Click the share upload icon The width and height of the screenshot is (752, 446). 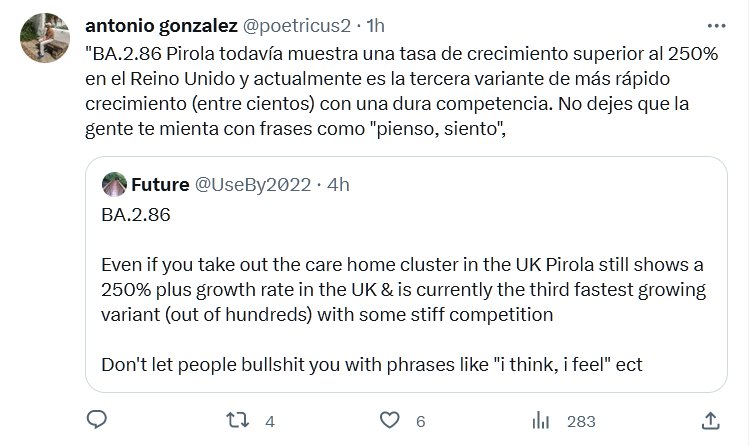(x=710, y=418)
